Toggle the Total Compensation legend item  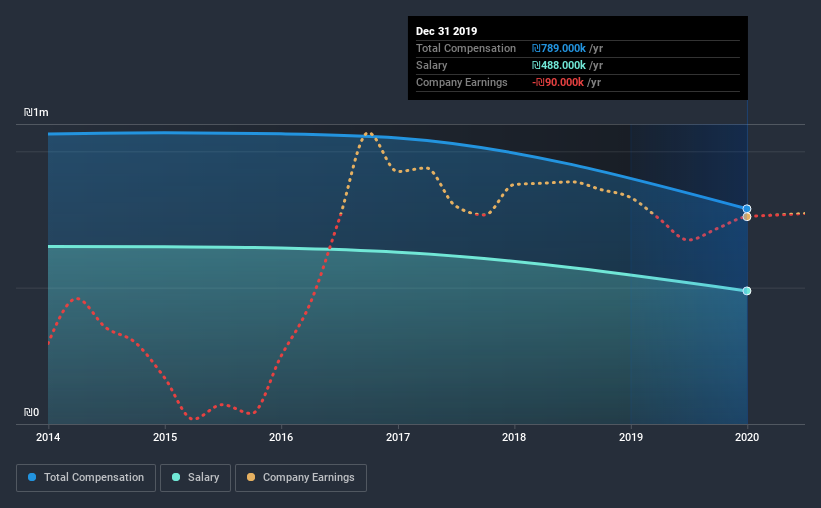click(x=86, y=478)
